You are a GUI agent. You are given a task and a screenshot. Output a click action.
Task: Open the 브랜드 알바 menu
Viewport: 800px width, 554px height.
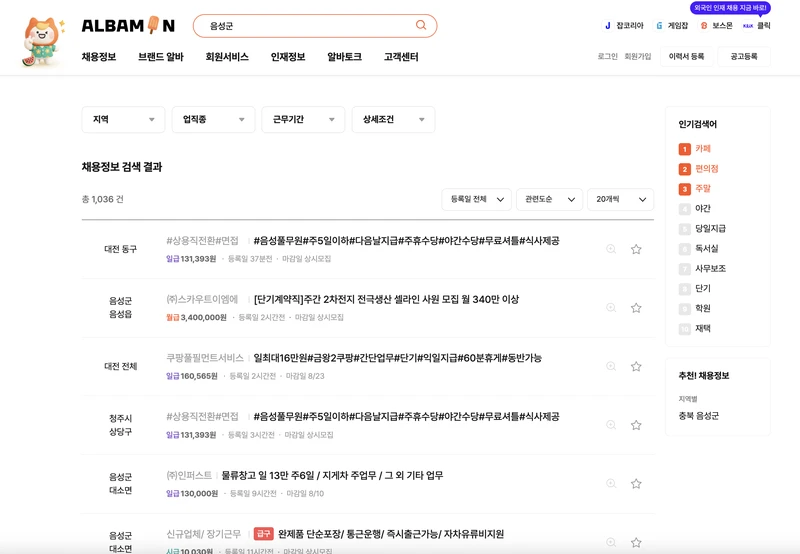[x=161, y=57]
